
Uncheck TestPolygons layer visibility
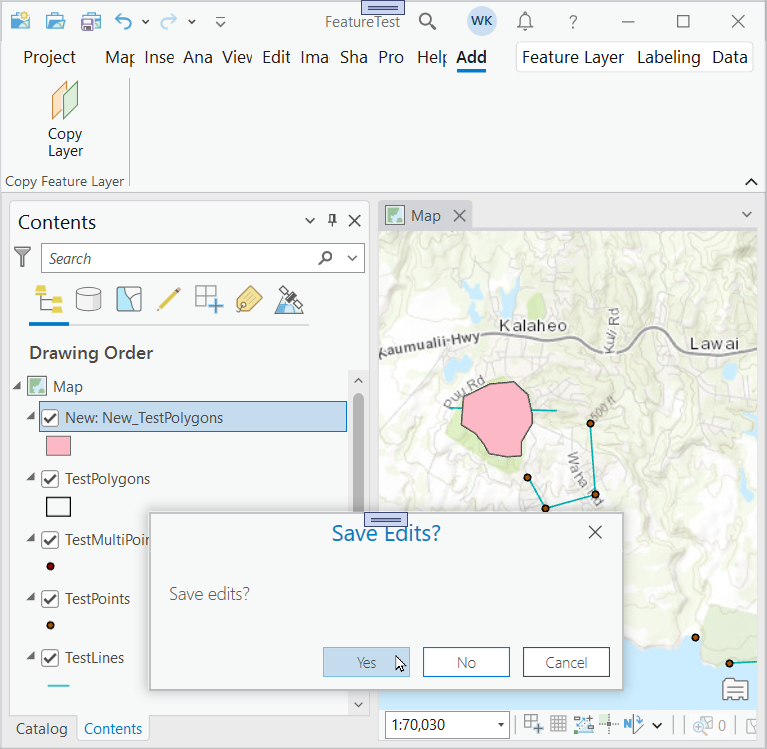tap(50, 478)
